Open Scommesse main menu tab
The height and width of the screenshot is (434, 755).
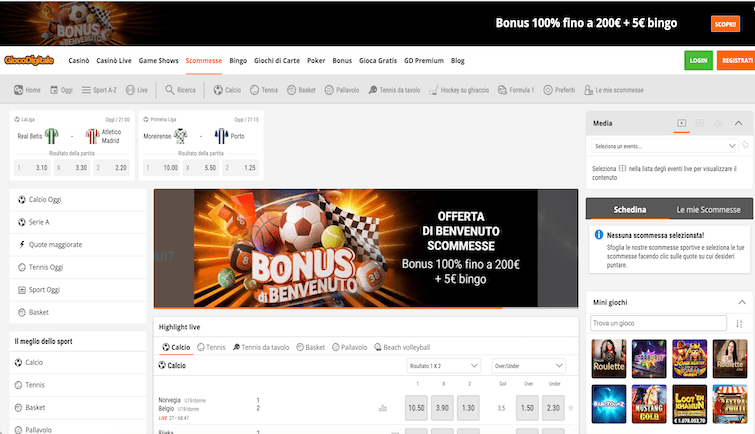pyautogui.click(x=204, y=61)
